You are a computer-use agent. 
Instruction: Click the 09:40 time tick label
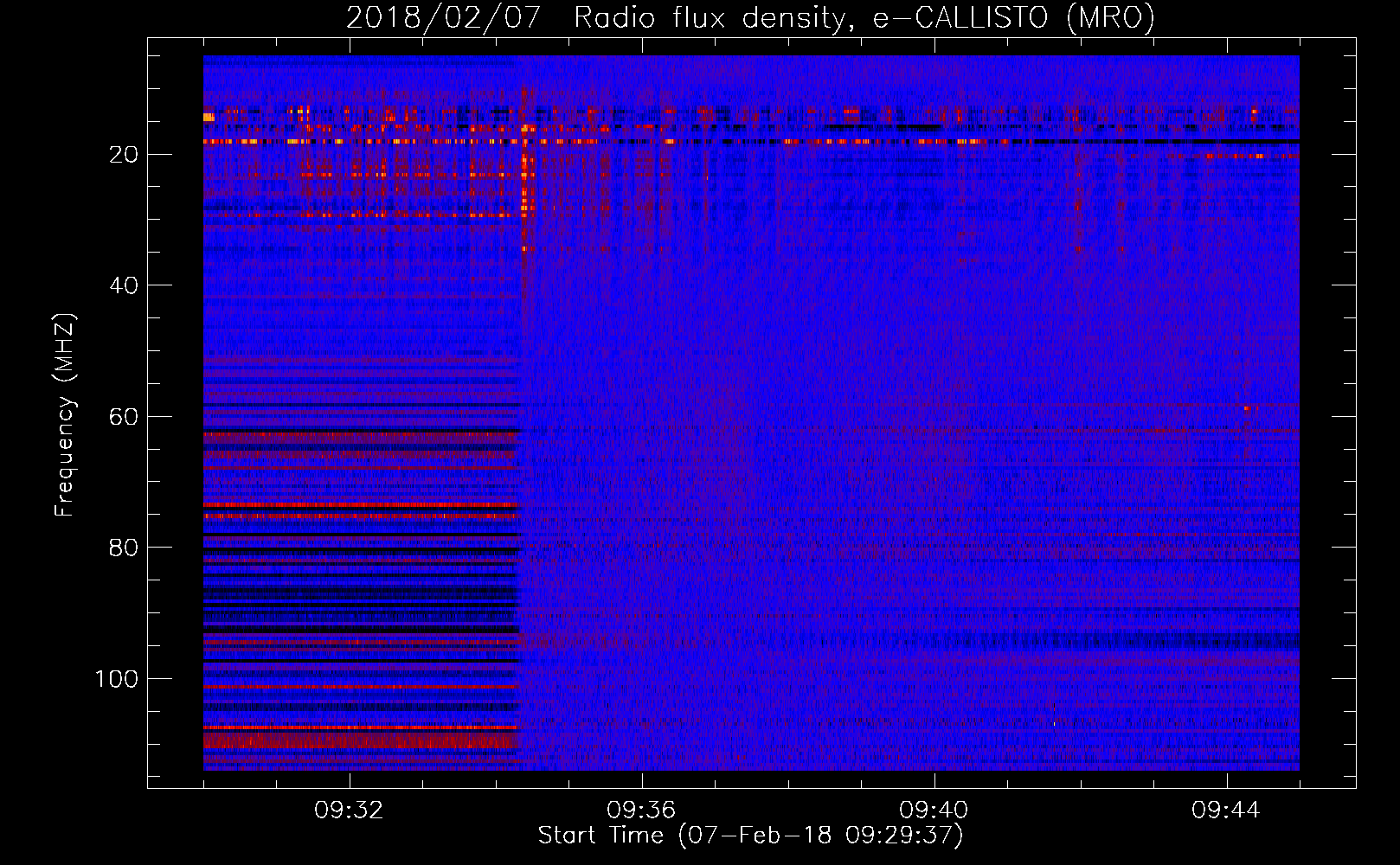click(934, 811)
